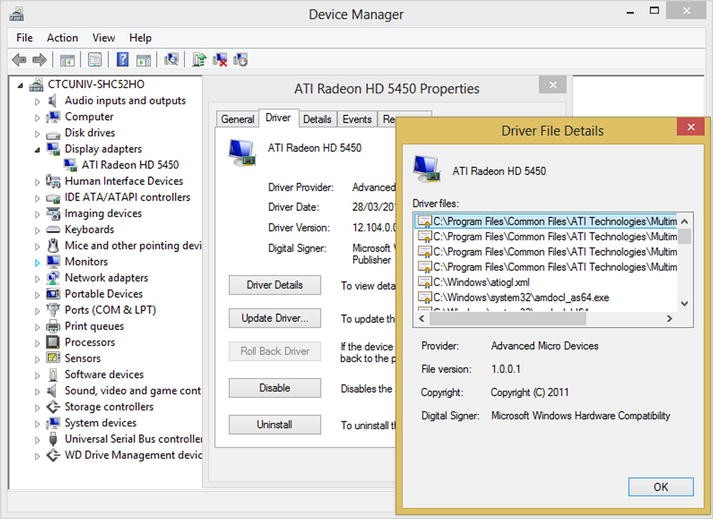Click the Imaging devices camera icon
This screenshot has height=519, width=713.
(53, 213)
